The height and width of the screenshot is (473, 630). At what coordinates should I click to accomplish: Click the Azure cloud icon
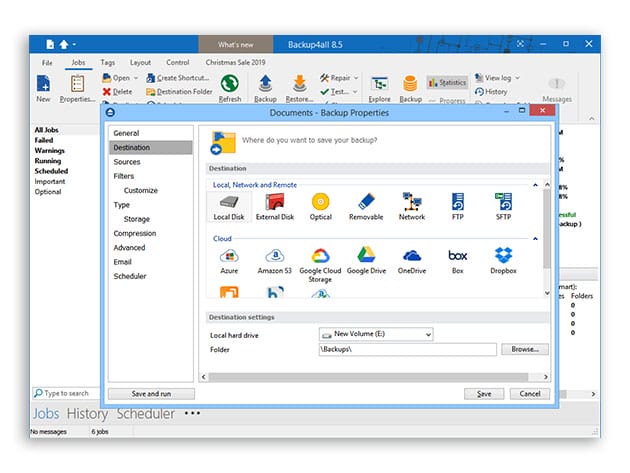coord(228,258)
